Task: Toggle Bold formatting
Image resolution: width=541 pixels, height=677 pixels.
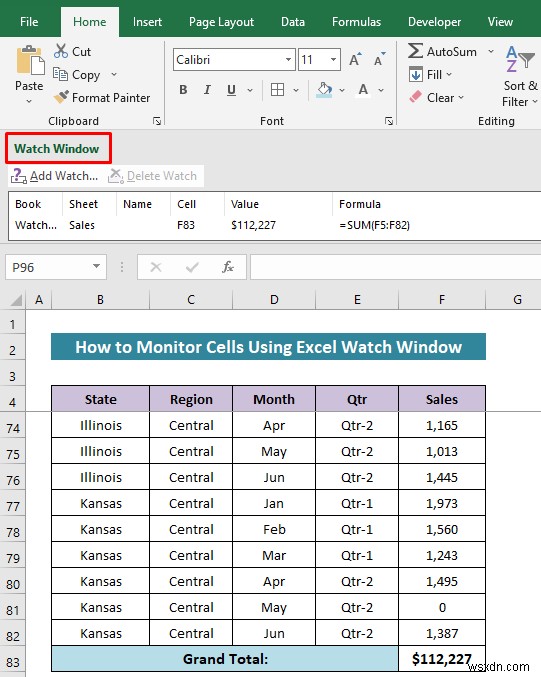Action: [183, 90]
